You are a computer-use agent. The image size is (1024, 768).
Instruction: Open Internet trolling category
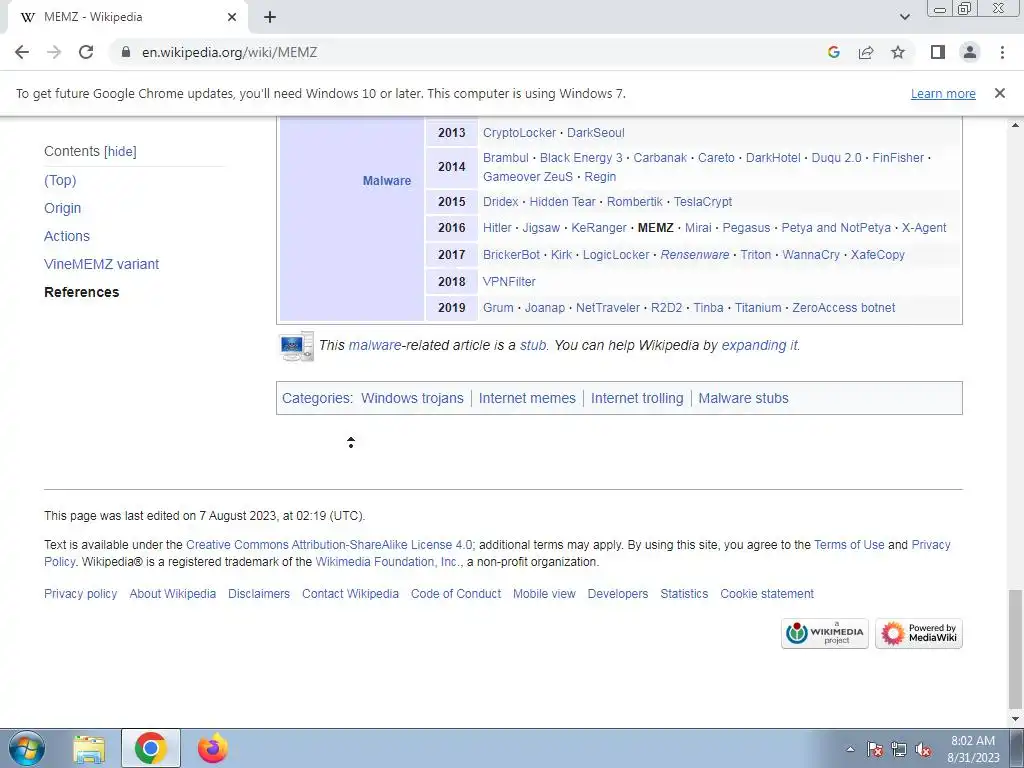pos(637,398)
